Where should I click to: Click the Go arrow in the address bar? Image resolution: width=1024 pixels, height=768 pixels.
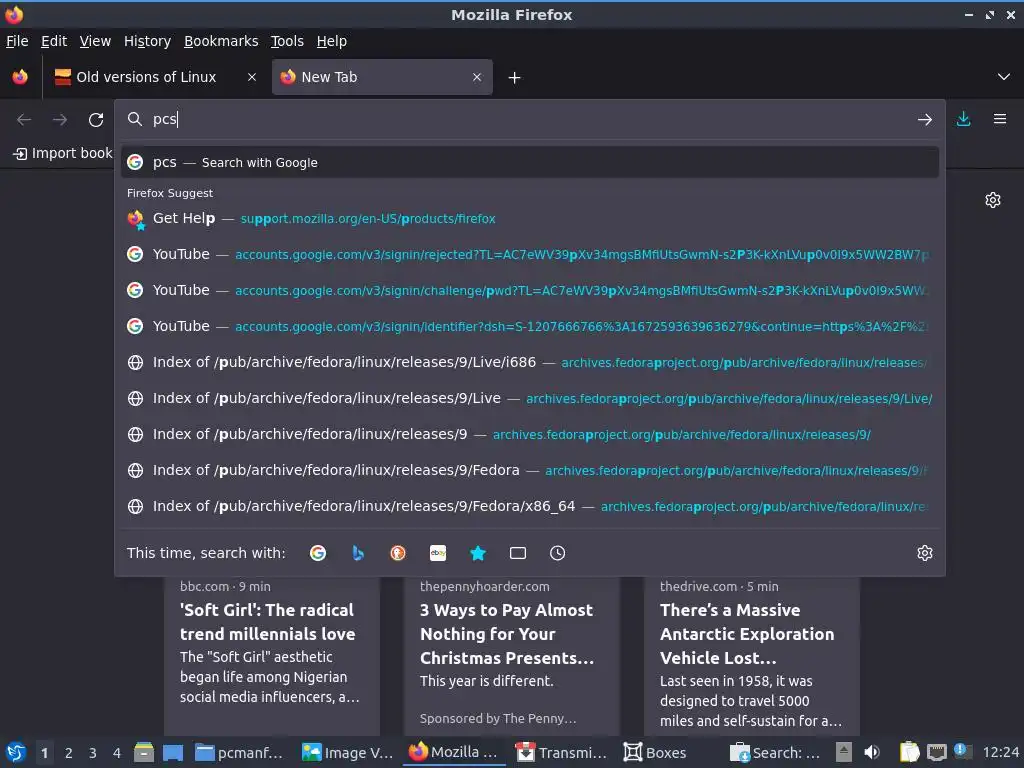click(924, 120)
